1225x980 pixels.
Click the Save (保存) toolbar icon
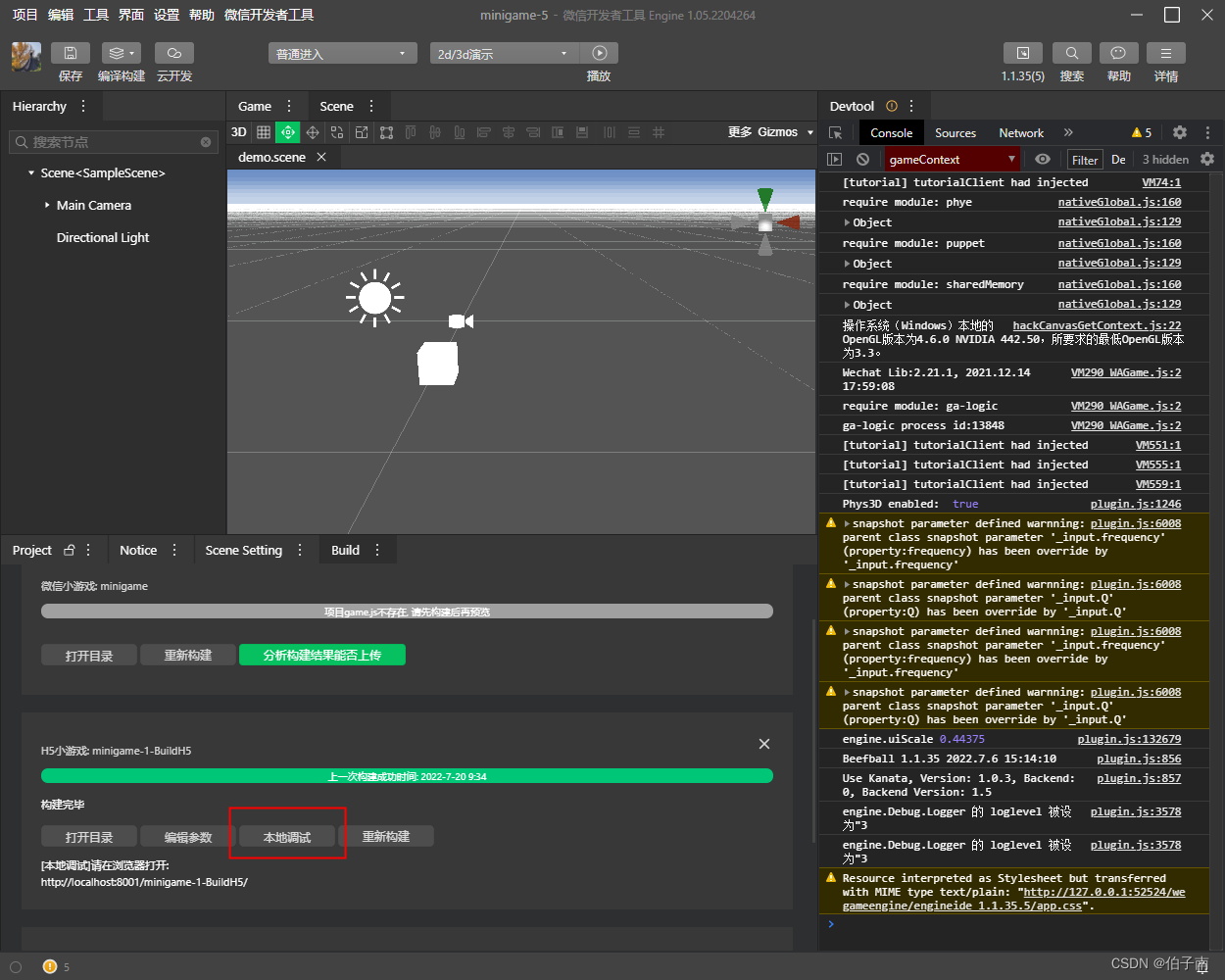(x=71, y=53)
